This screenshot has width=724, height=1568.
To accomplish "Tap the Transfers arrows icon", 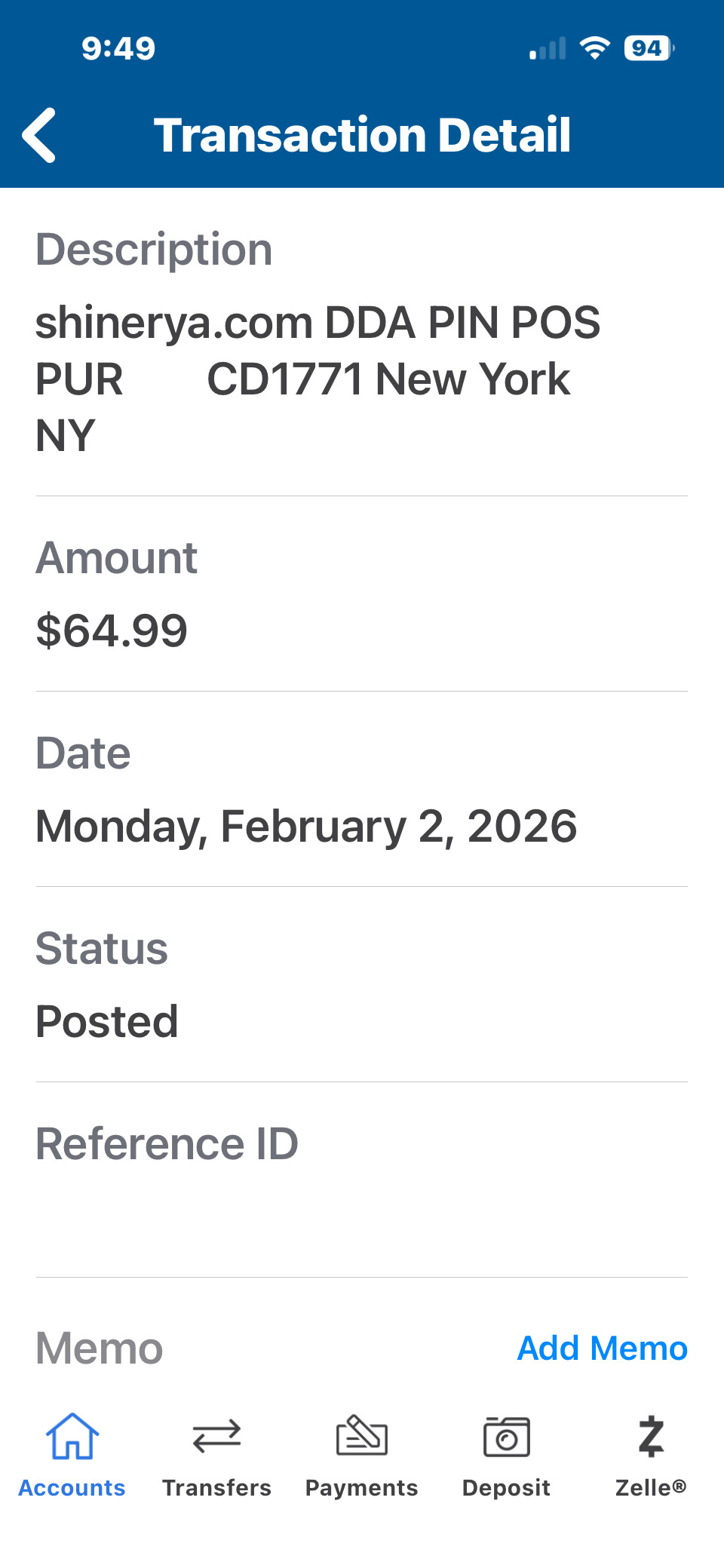I will point(216,1436).
